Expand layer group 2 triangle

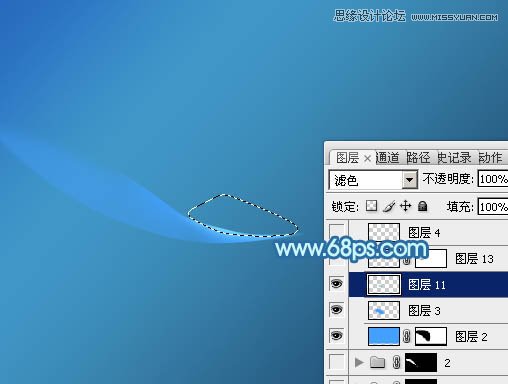pyautogui.click(x=359, y=362)
